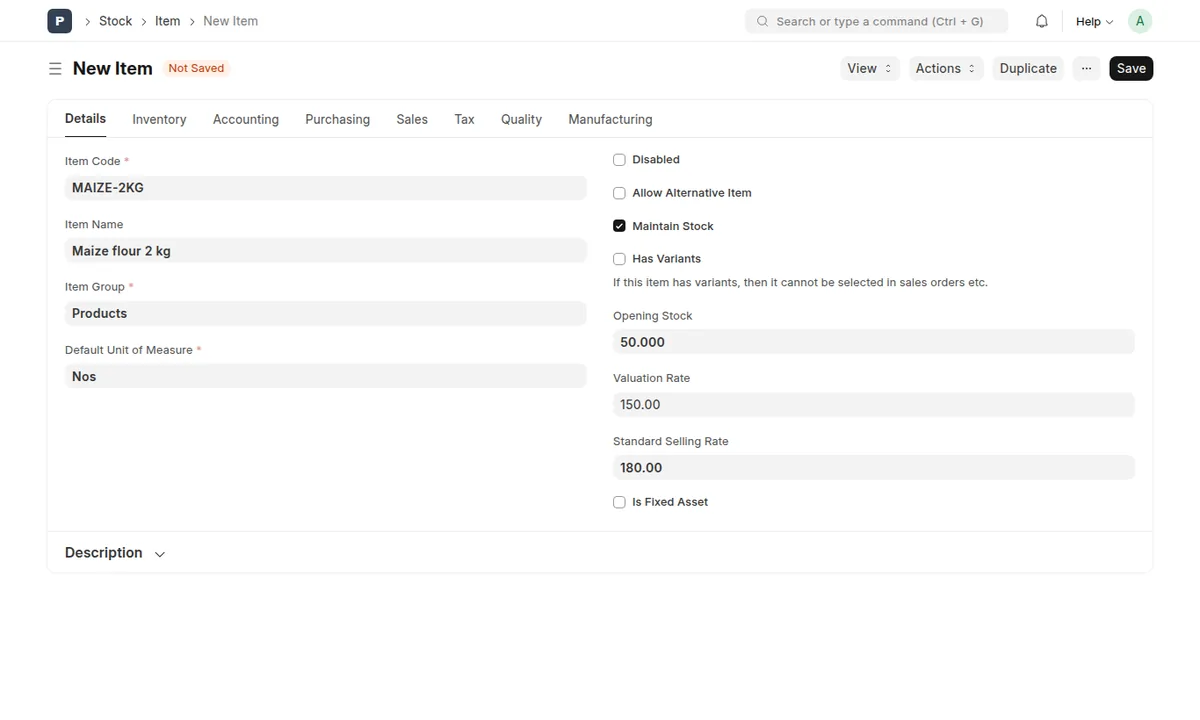
Task: Open the Item Group Products field
Action: coord(325,313)
